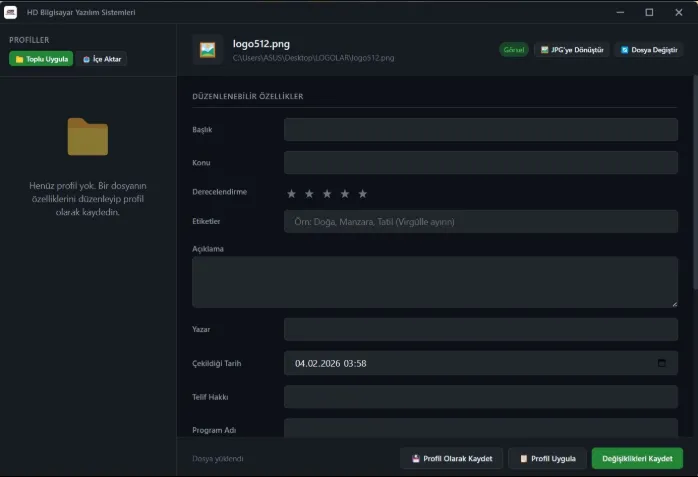Set rating to four stars
Image resolution: width=698 pixels, height=477 pixels.
[x=345, y=194]
